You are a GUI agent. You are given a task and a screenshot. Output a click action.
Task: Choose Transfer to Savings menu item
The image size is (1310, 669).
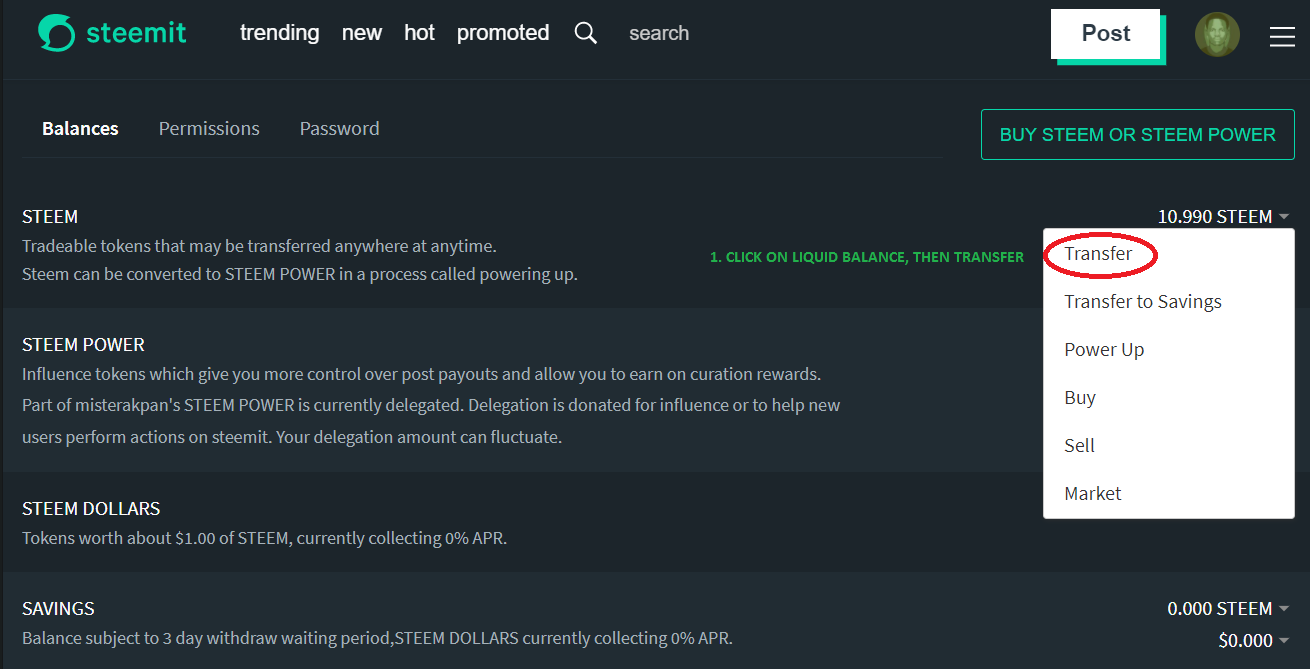tap(1143, 302)
